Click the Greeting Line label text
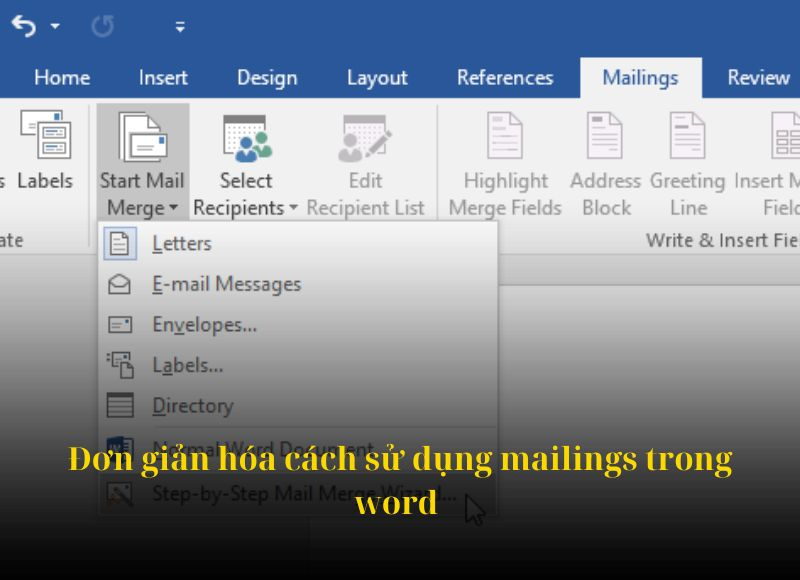Image resolution: width=800 pixels, height=580 pixels. (x=688, y=194)
